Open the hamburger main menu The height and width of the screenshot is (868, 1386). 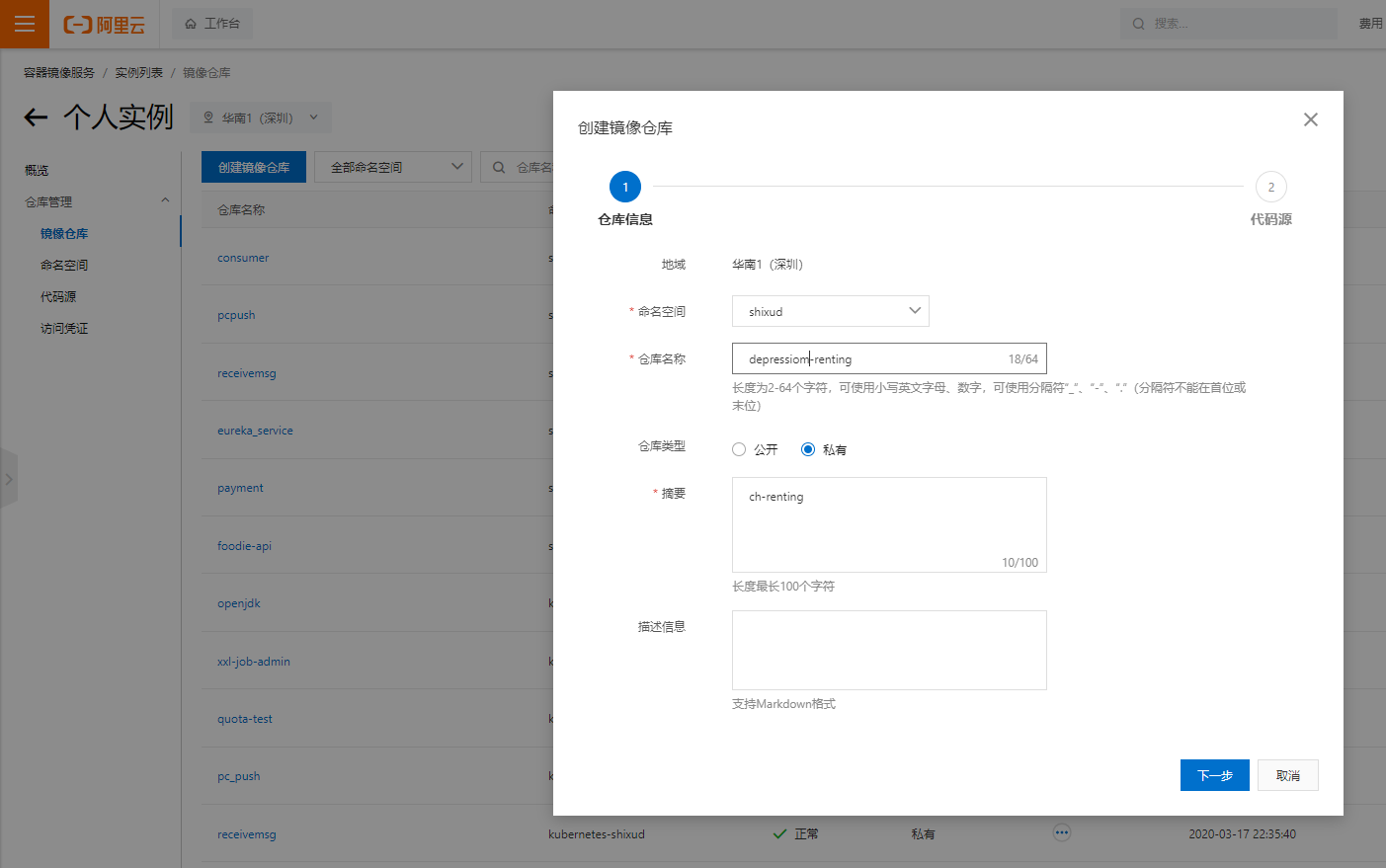pos(25,24)
